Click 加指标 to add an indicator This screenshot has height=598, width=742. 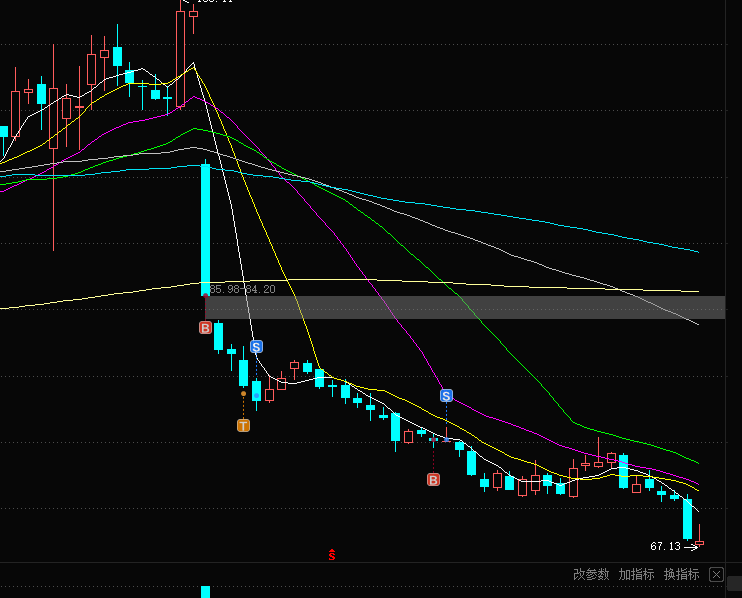[636, 574]
